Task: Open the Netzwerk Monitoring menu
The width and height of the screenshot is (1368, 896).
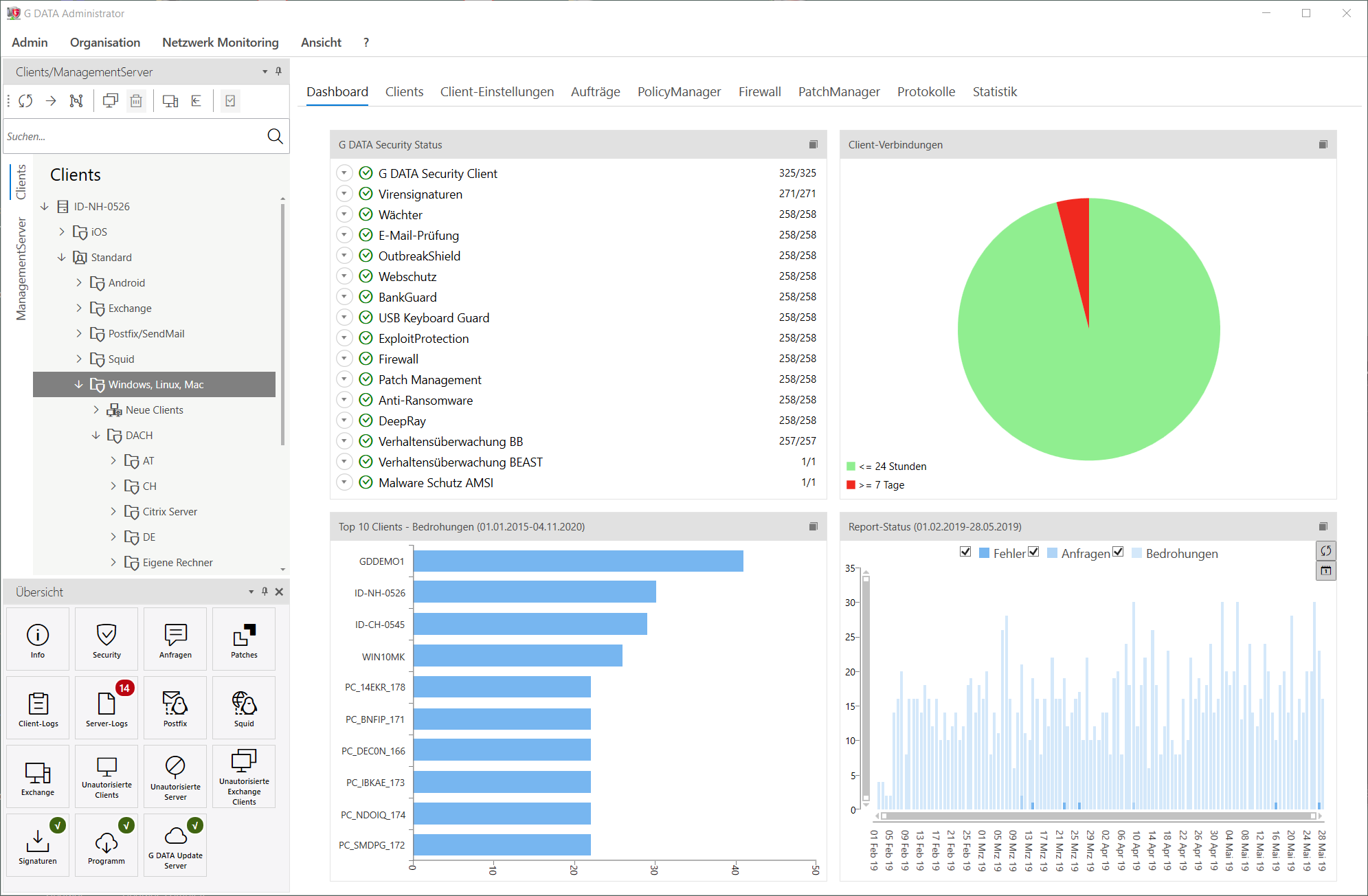Action: click(x=220, y=43)
